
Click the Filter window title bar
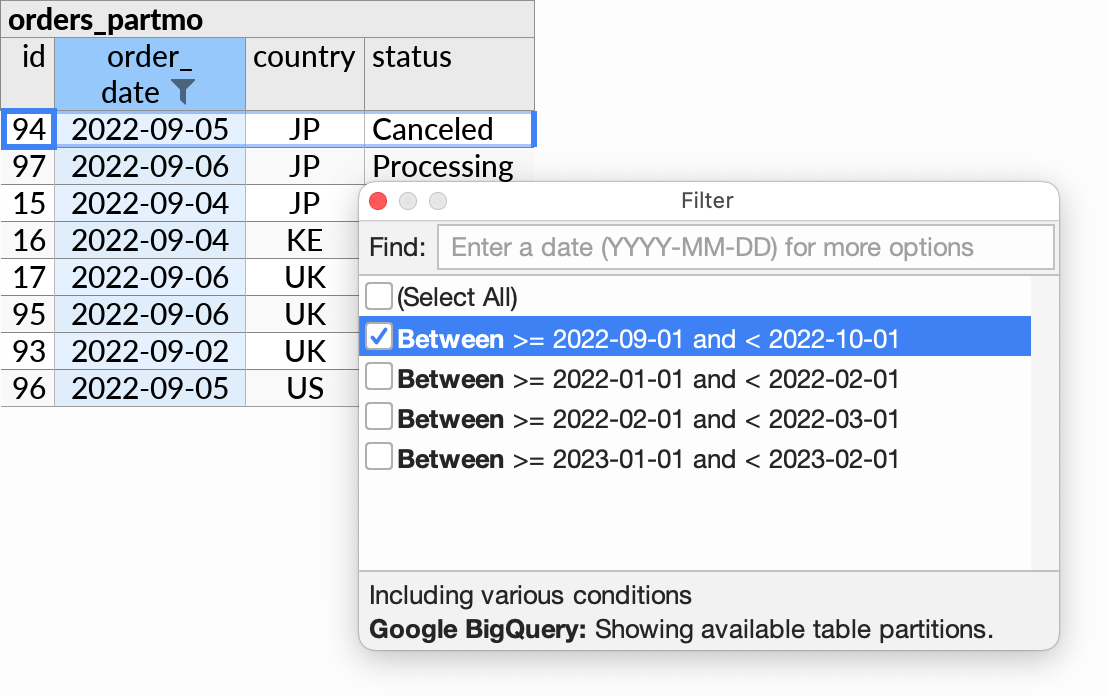(707, 201)
